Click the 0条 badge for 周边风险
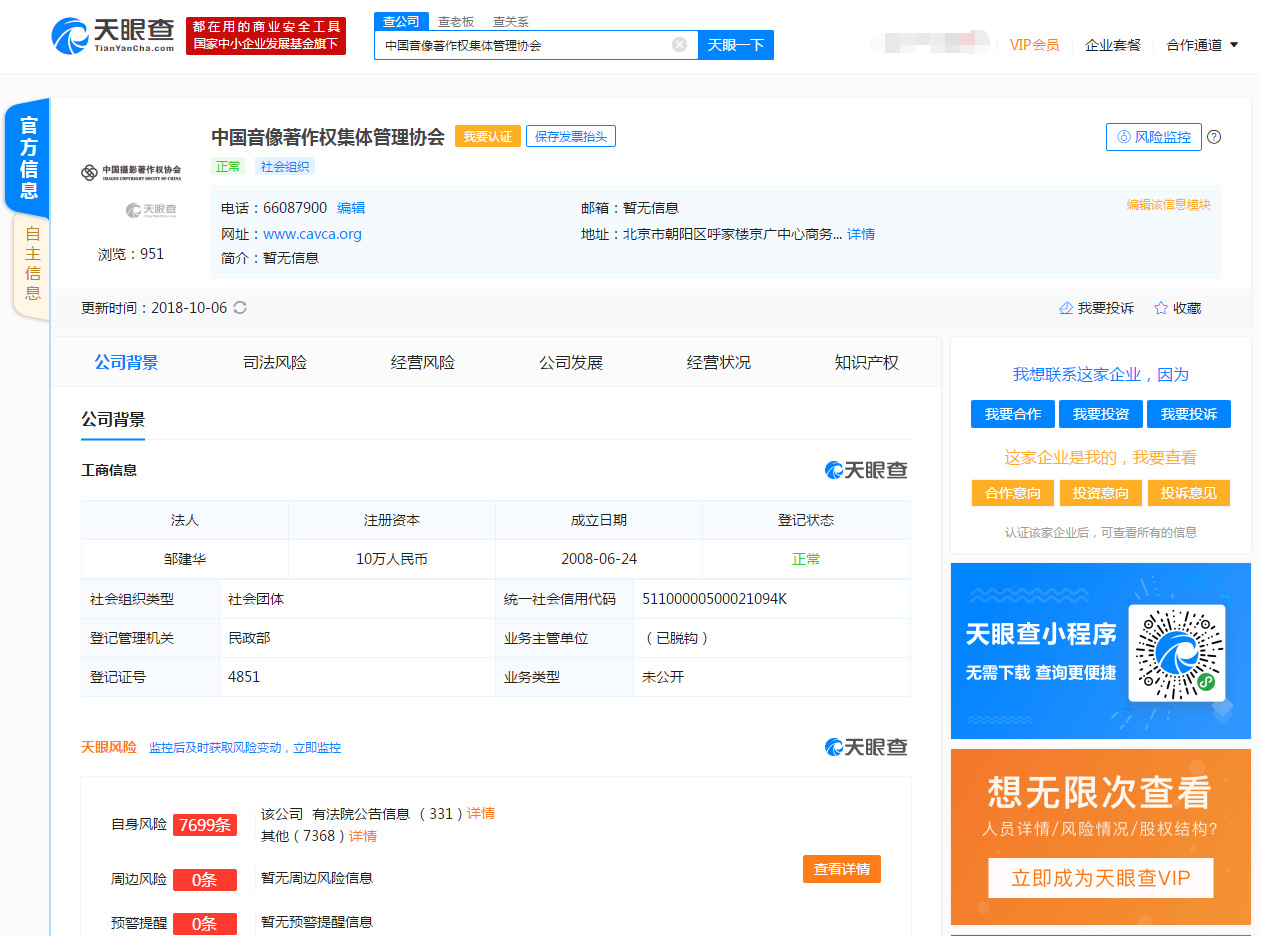Viewport: 1261px width, 936px height. point(205,880)
